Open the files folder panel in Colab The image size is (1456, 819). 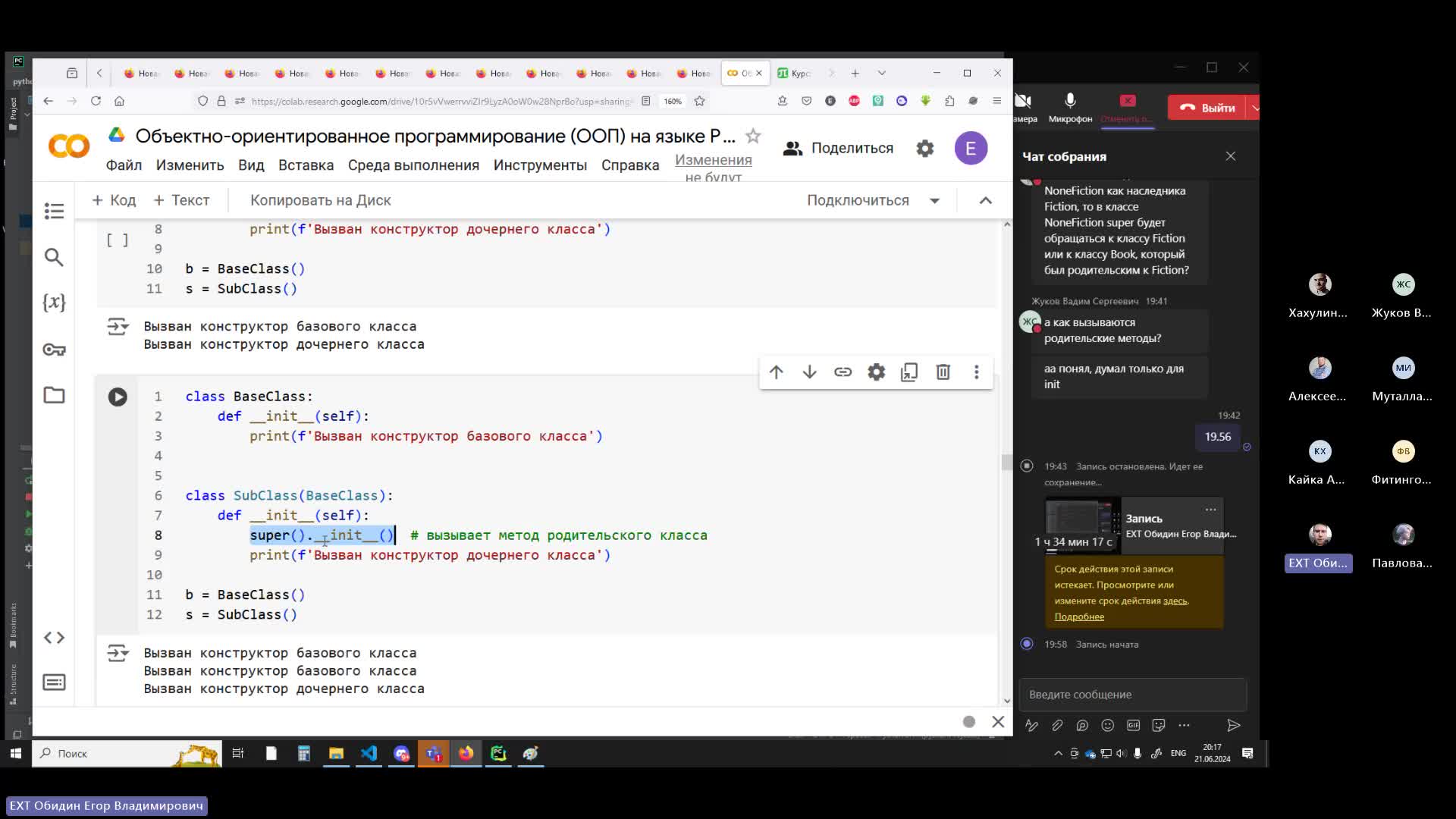[54, 395]
